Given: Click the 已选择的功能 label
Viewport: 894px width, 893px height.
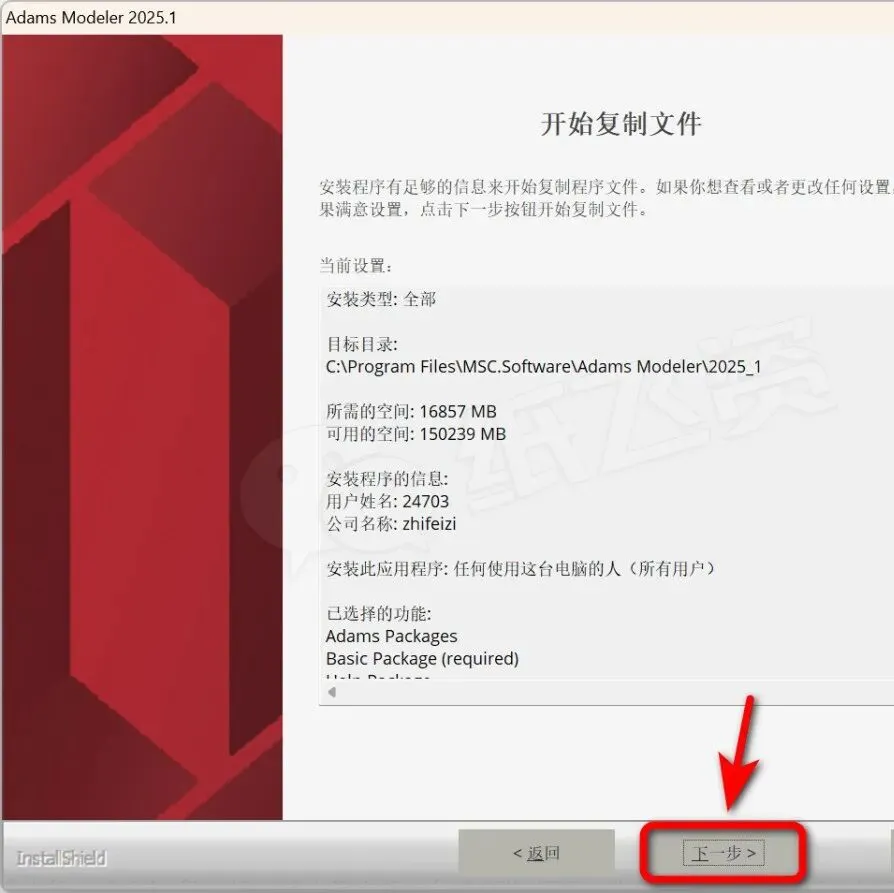Looking at the screenshot, I should tap(379, 614).
